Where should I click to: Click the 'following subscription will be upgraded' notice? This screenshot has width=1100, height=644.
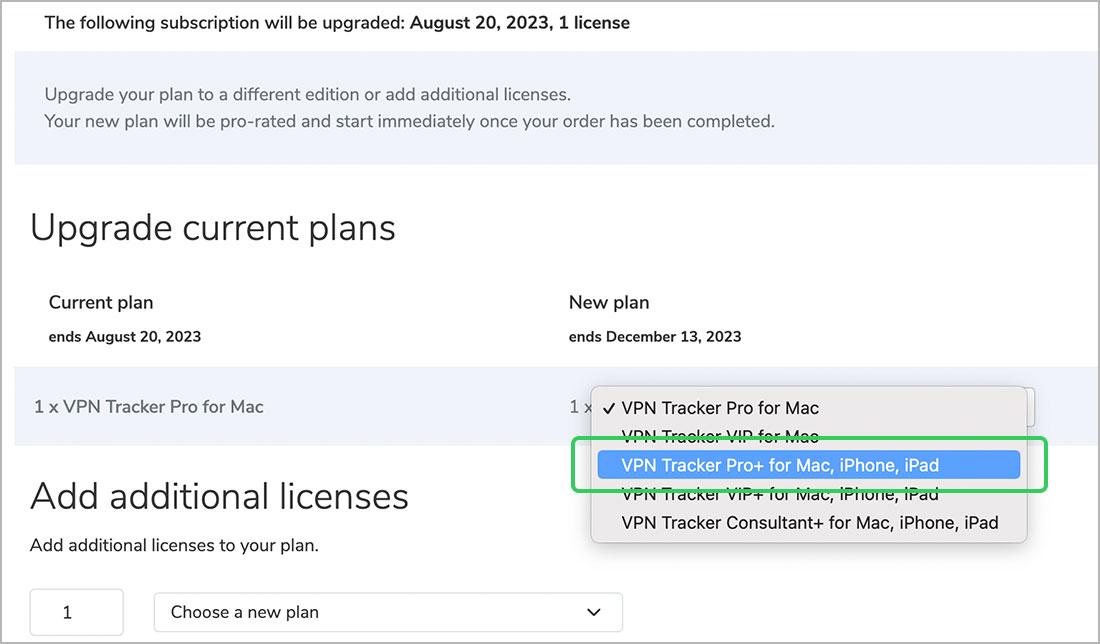tap(337, 22)
